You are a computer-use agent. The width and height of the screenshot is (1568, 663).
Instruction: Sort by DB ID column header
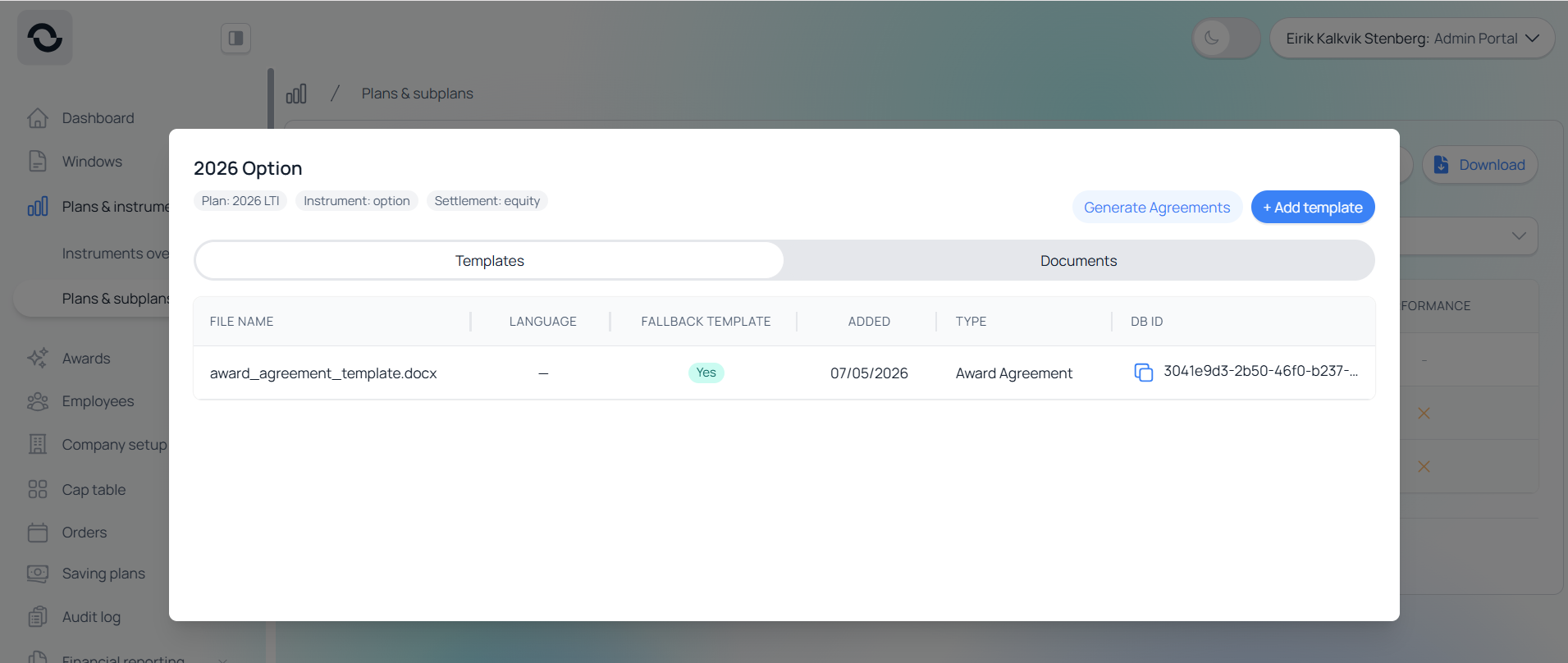tap(1146, 322)
